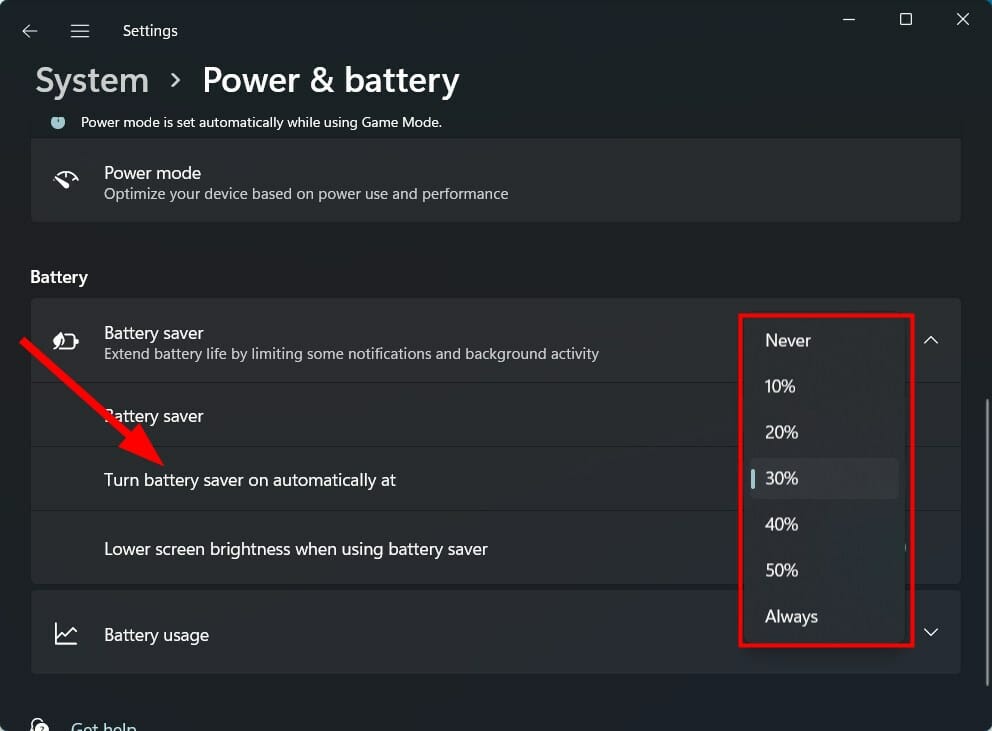Select the 10% option
Image resolution: width=992 pixels, height=731 pixels.
(780, 386)
